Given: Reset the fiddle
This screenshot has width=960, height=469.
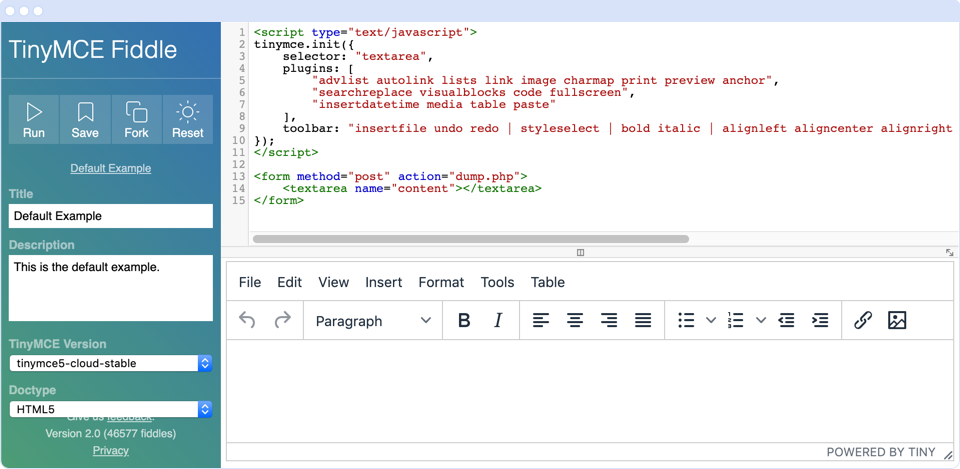Looking at the screenshot, I should (187, 120).
